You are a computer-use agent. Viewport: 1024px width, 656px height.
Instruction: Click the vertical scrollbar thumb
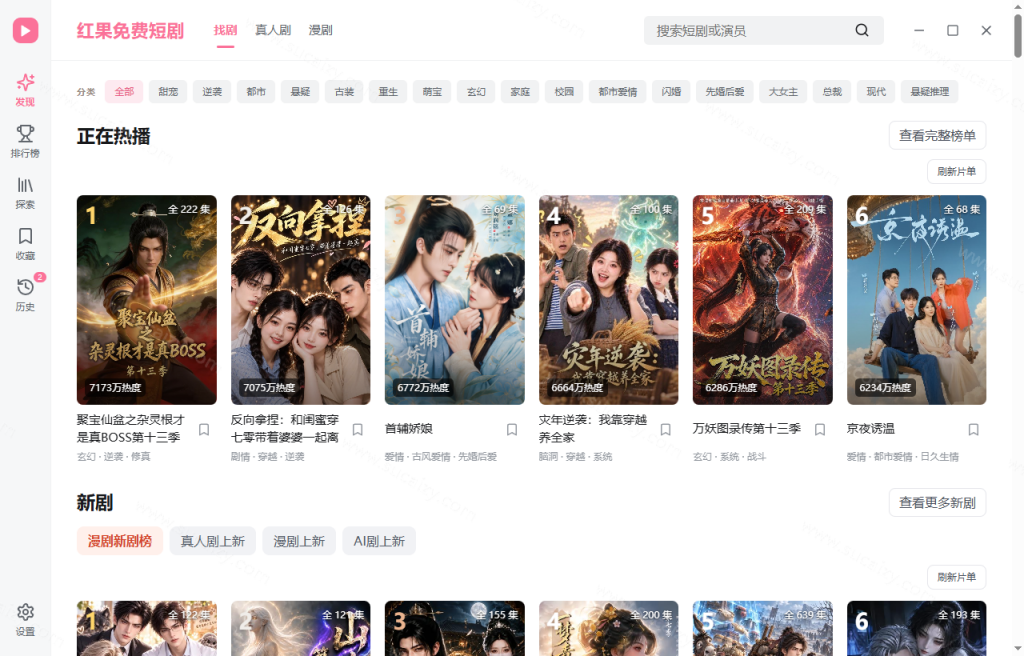1017,36
